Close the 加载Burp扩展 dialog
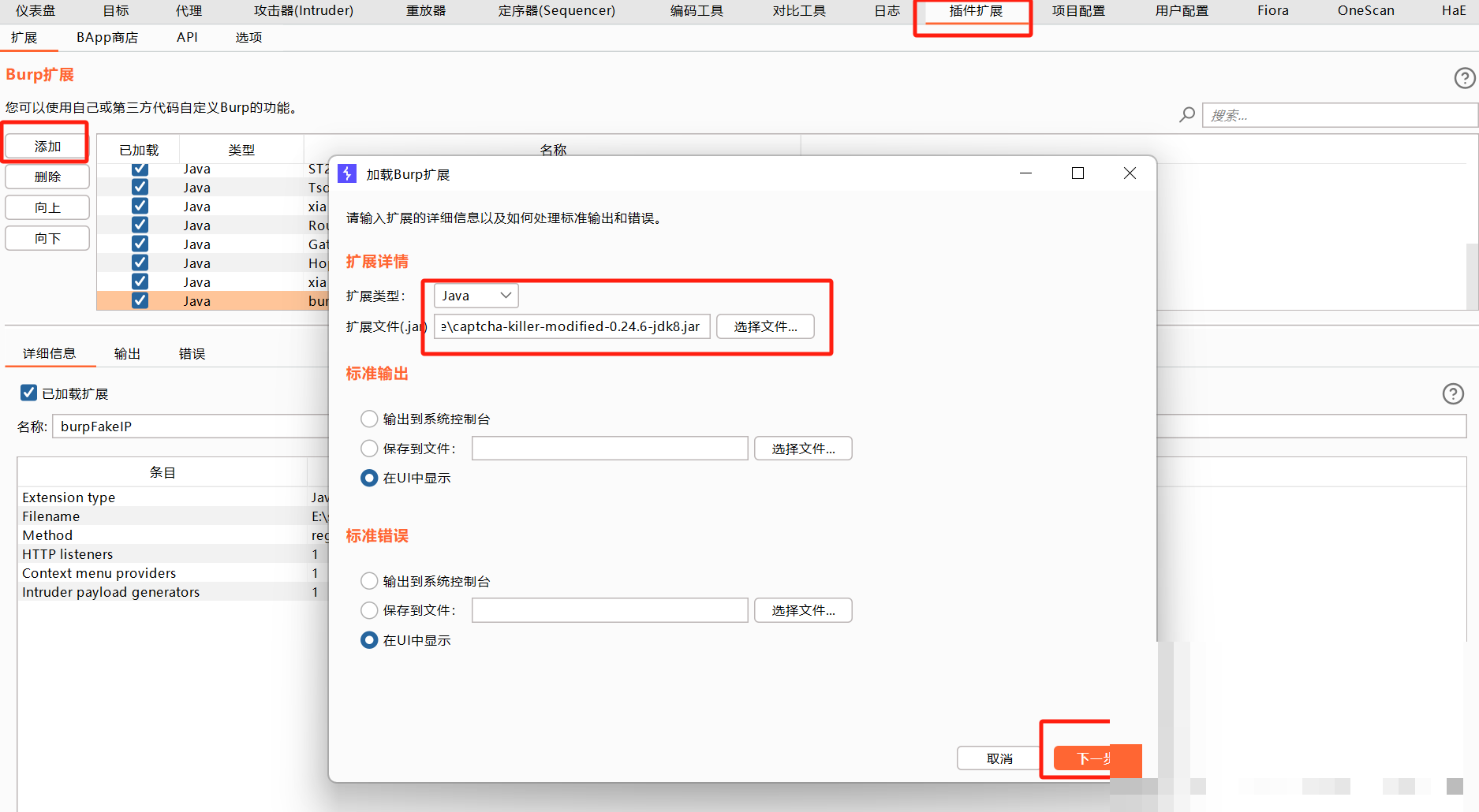Screen dimensions: 1479x812 point(1130,173)
